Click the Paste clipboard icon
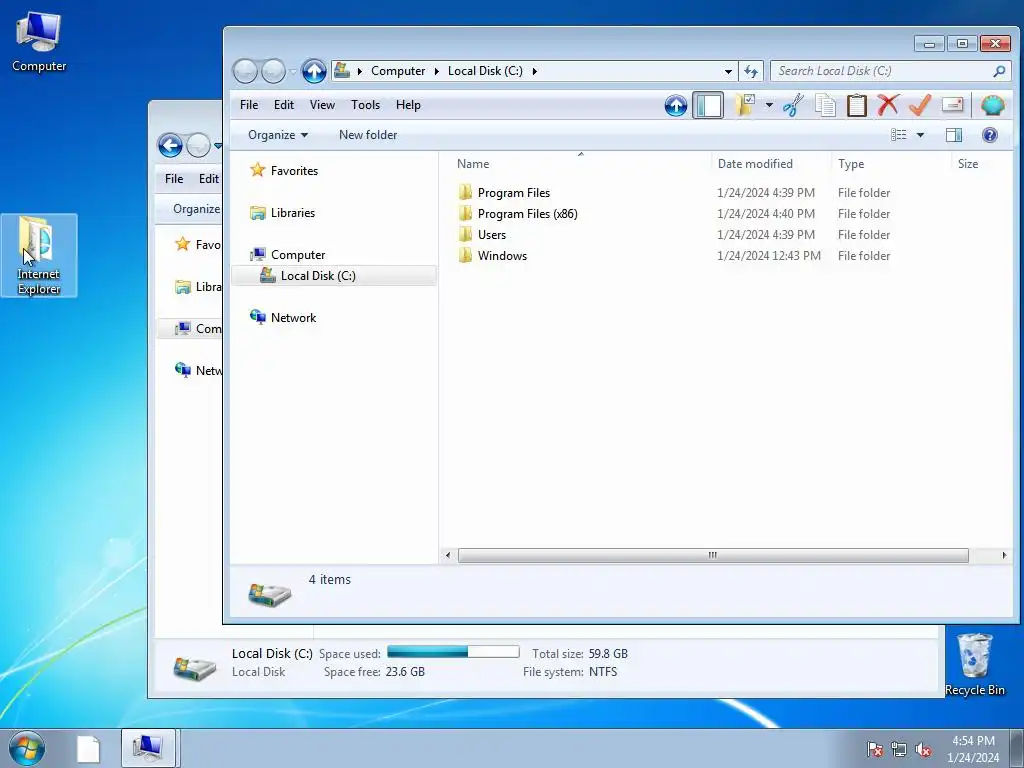This screenshot has width=1024, height=768. pos(856,105)
